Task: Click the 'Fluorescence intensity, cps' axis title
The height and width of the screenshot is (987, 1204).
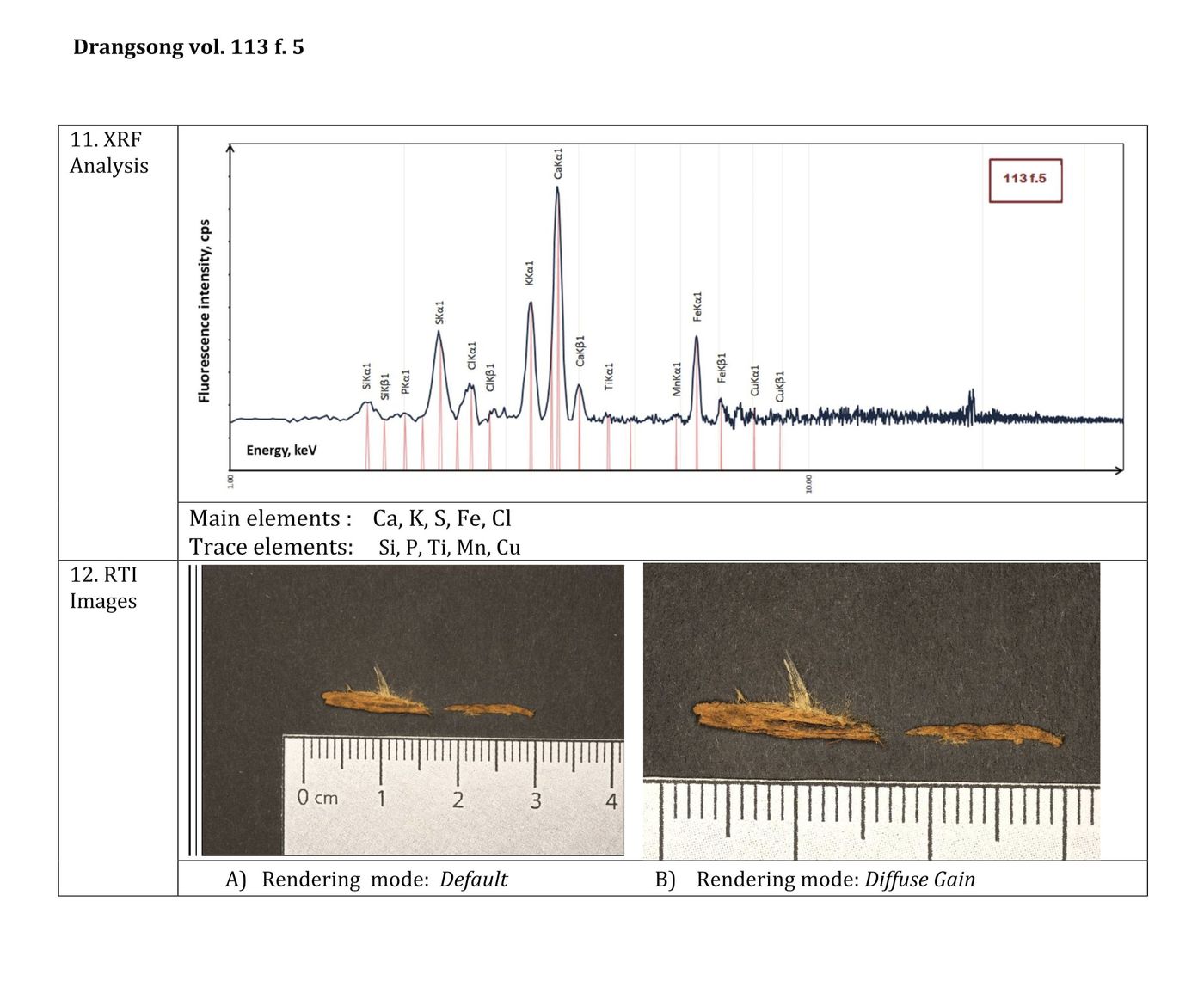Action: 204,311
